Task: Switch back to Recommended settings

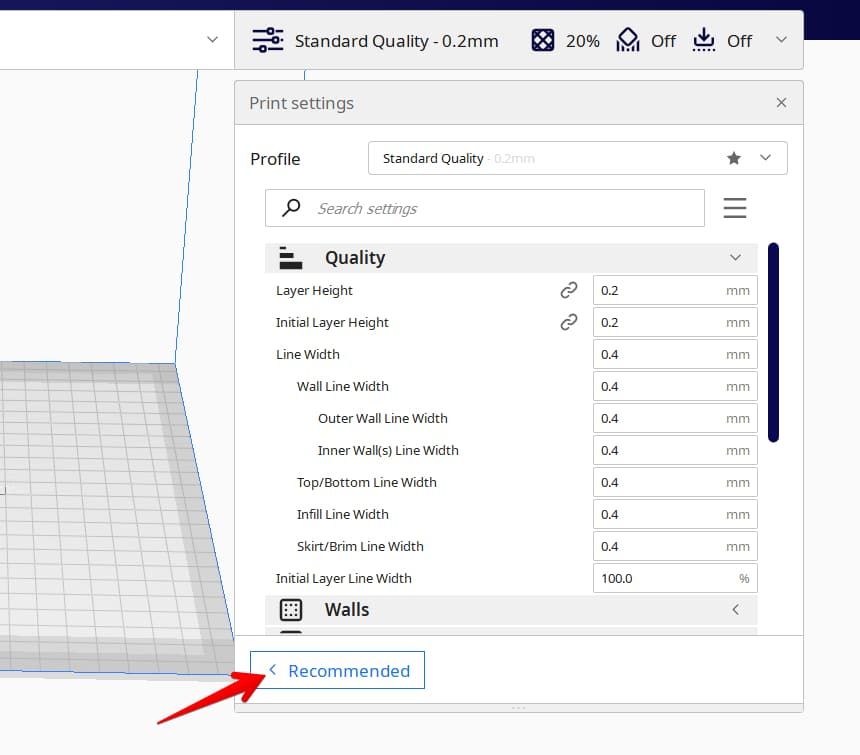Action: pyautogui.click(x=338, y=670)
